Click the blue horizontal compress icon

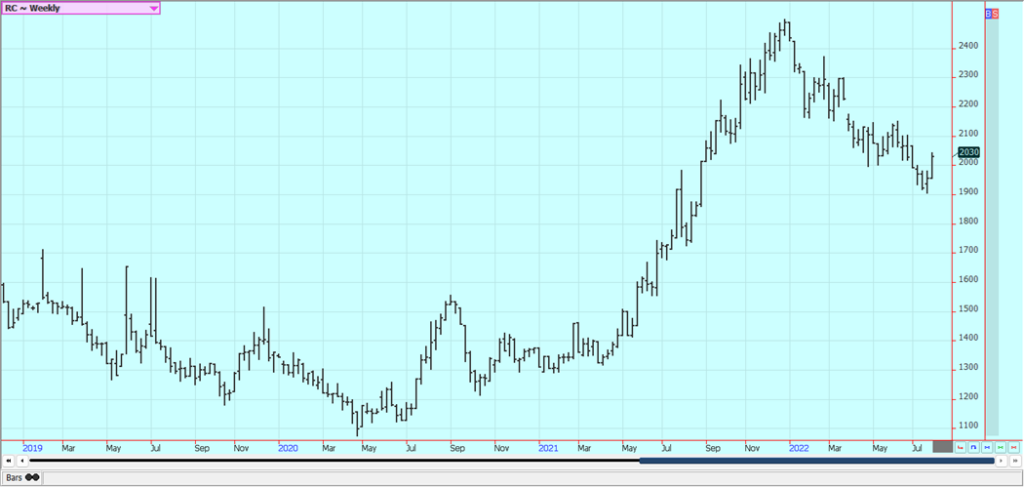point(987,447)
